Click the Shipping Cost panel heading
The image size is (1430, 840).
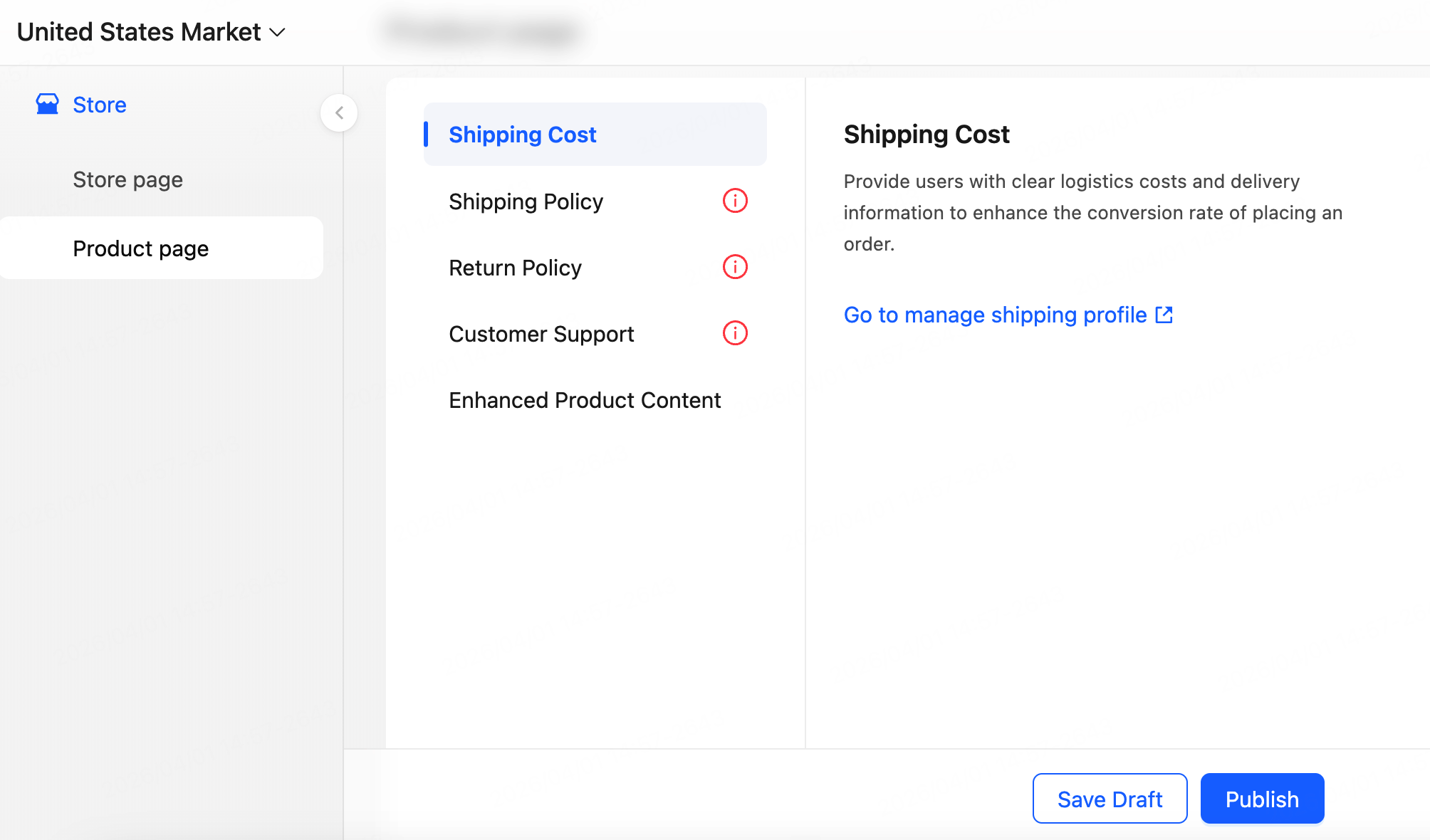(927, 134)
